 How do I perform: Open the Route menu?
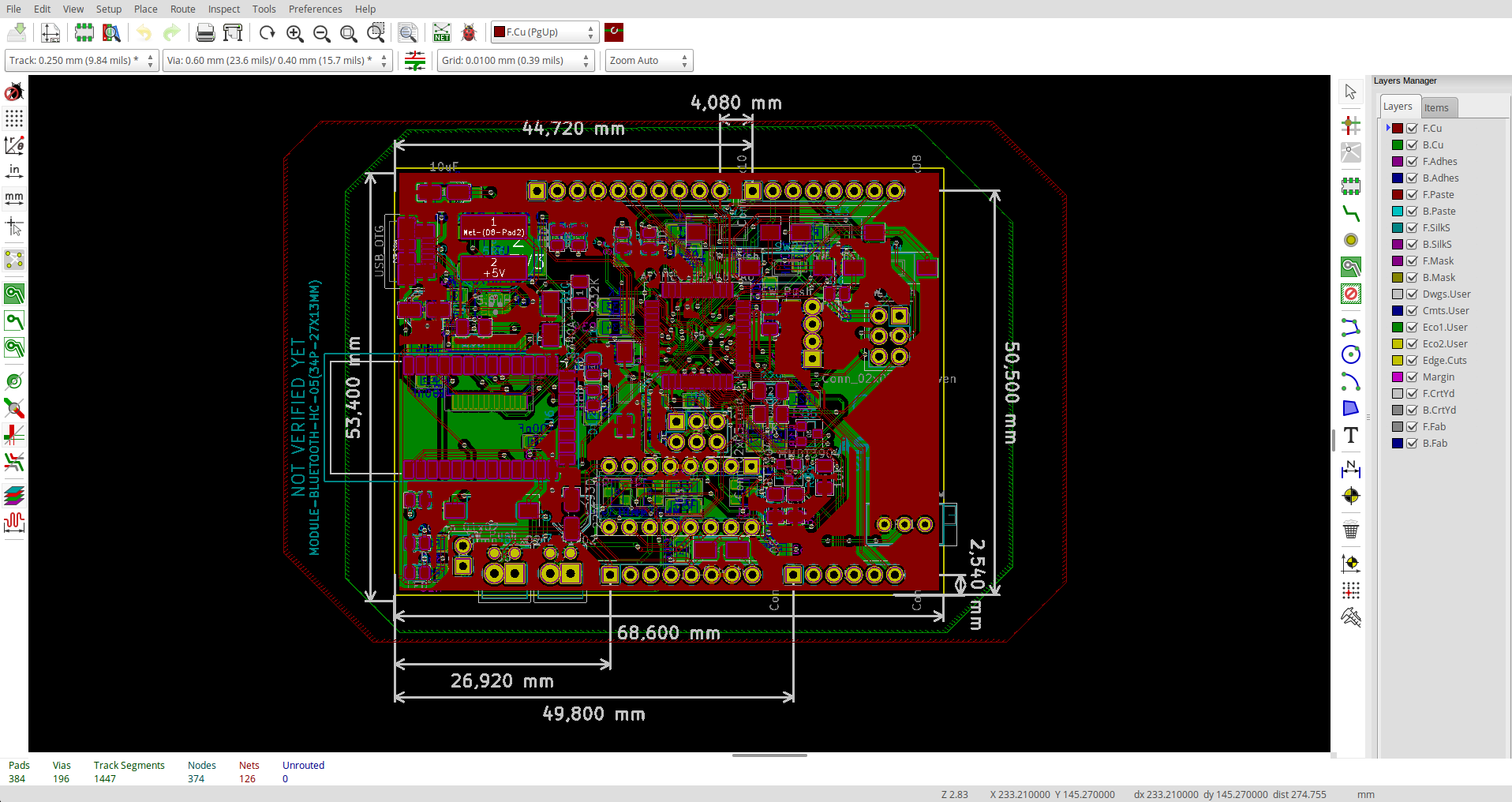(x=183, y=9)
